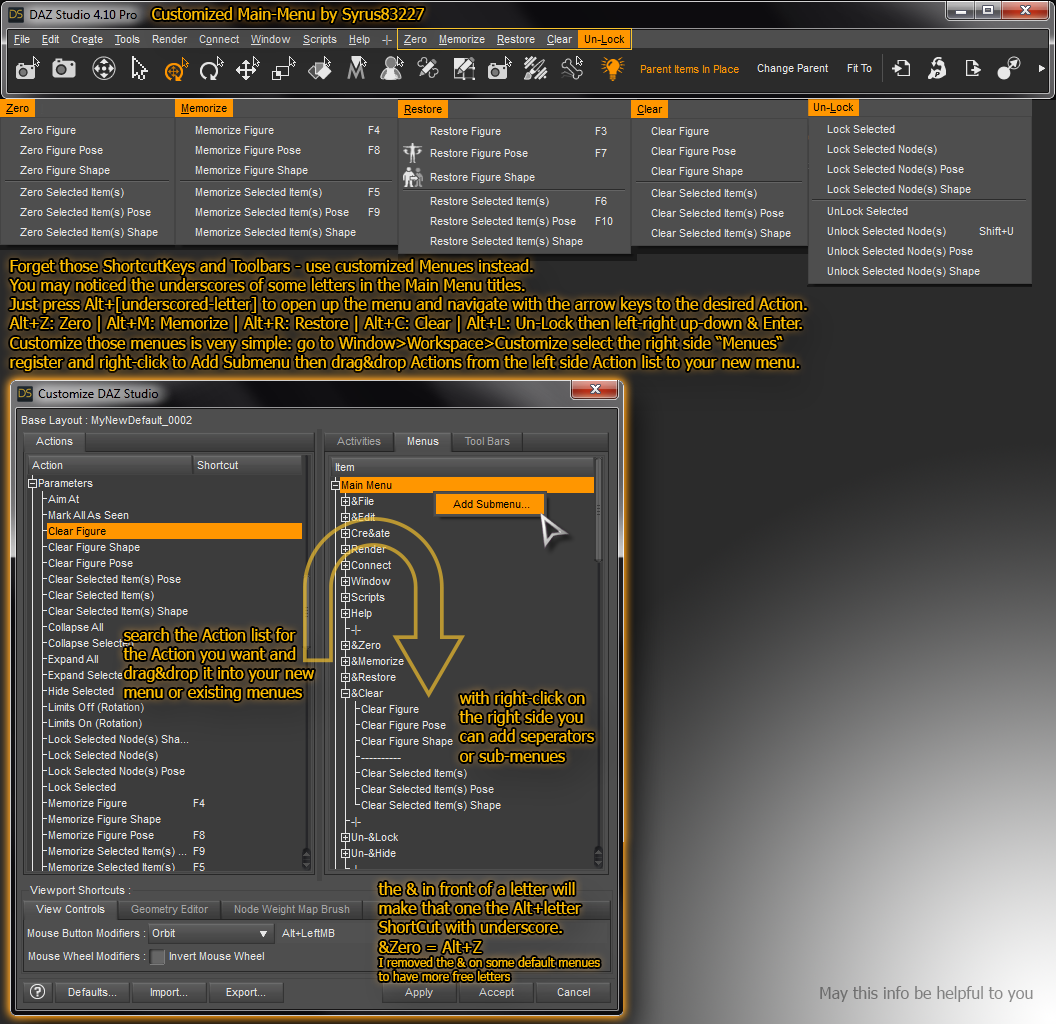The width and height of the screenshot is (1056, 1024).
Task: Switch to the Tool Bars tab
Action: pyautogui.click(x=487, y=441)
